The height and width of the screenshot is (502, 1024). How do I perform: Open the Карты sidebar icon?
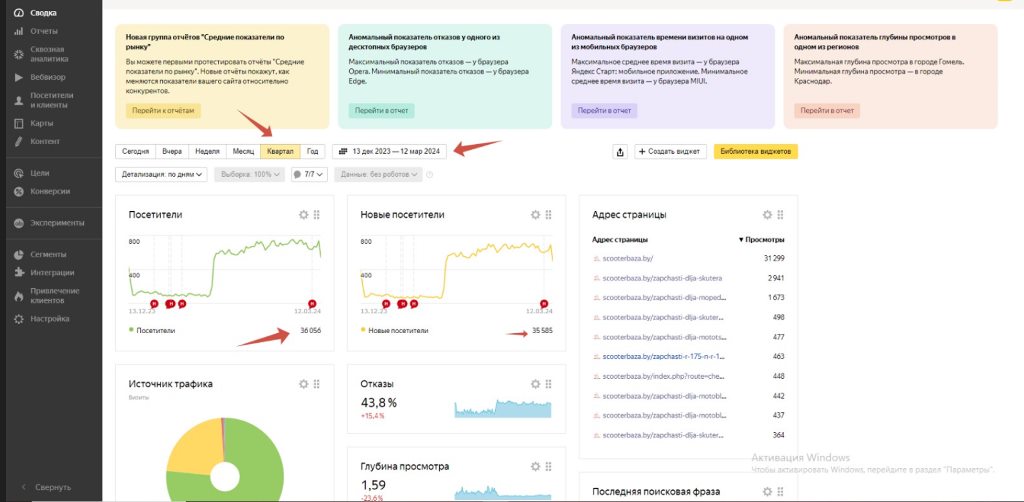(x=18, y=123)
